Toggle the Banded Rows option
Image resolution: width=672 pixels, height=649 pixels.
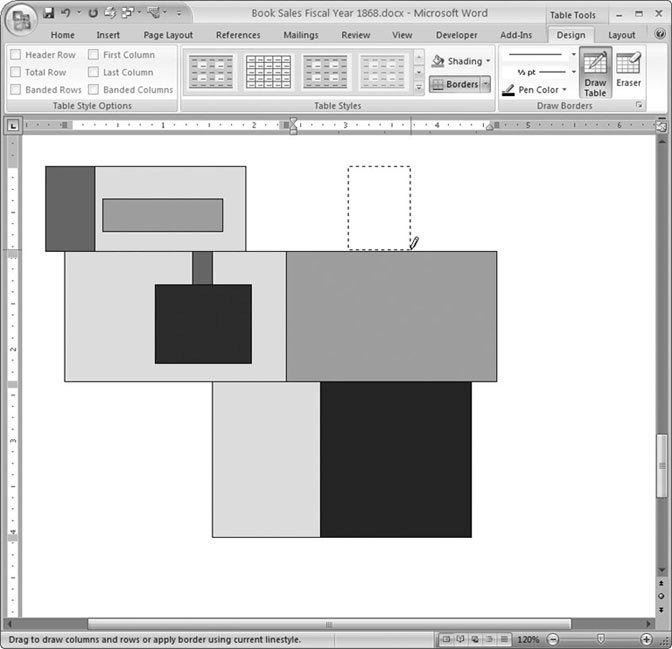coord(16,89)
